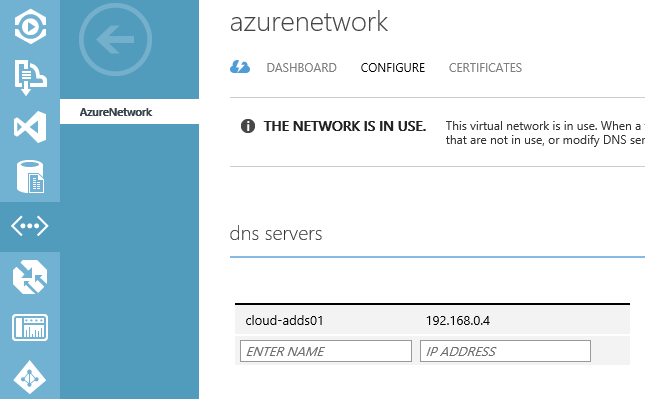The image size is (645, 399).
Task: Open the Service Bus sidebar icon
Action: 30,77
